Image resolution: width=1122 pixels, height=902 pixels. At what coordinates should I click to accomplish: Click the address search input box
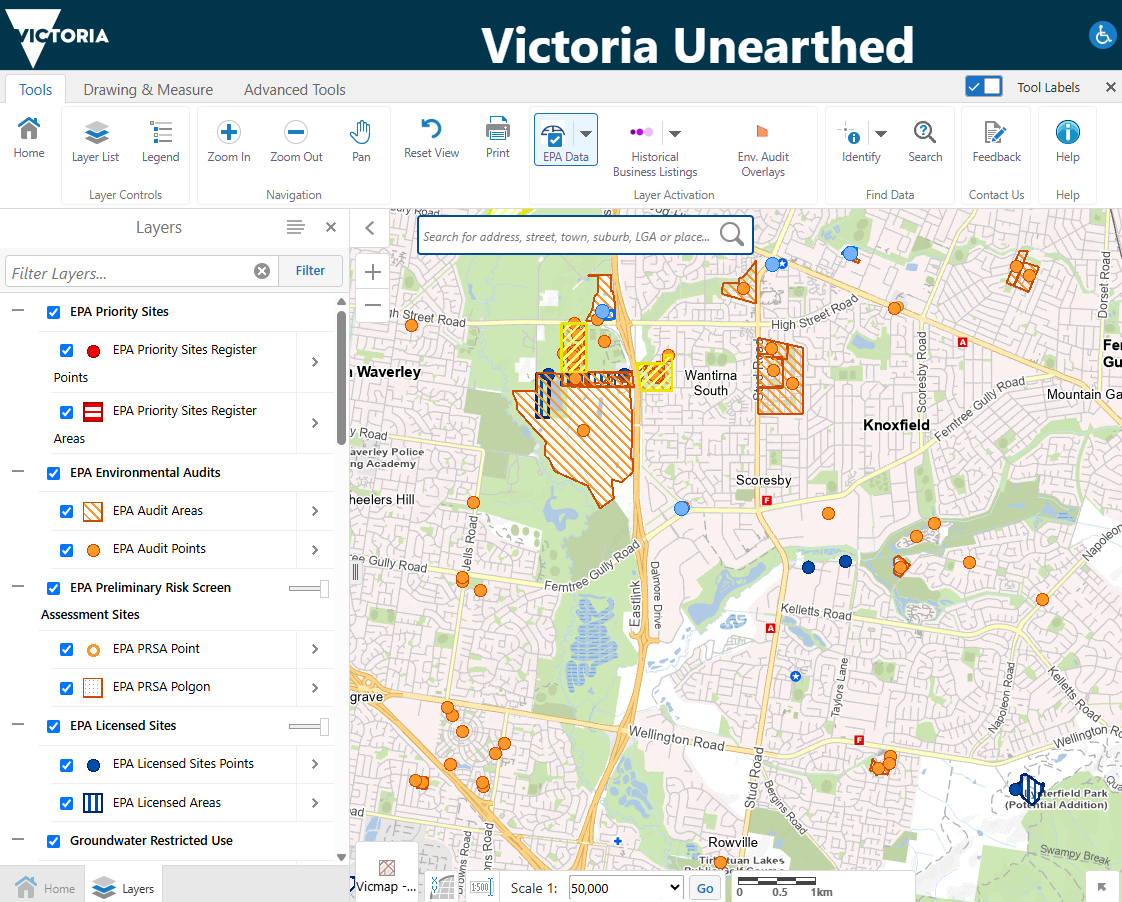[567, 235]
